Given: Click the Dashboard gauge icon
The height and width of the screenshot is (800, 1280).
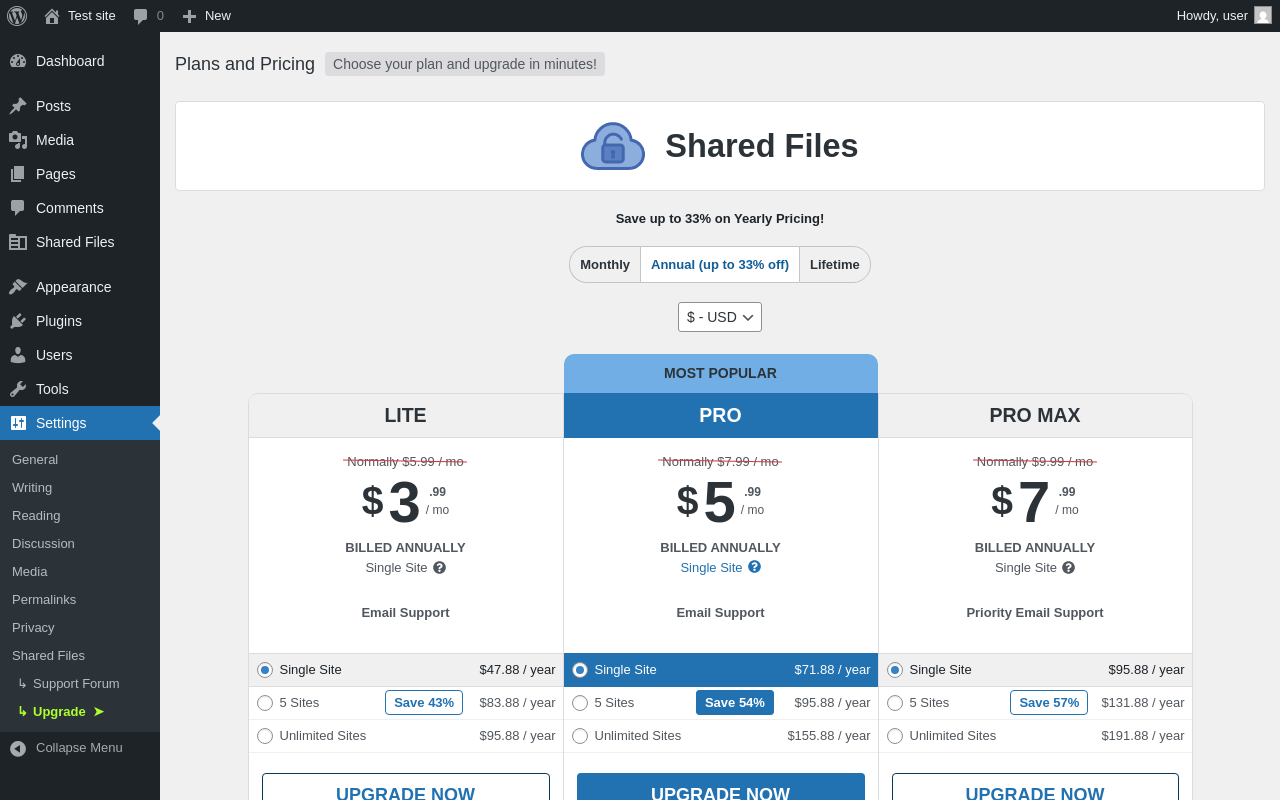Looking at the screenshot, I should coord(18,61).
